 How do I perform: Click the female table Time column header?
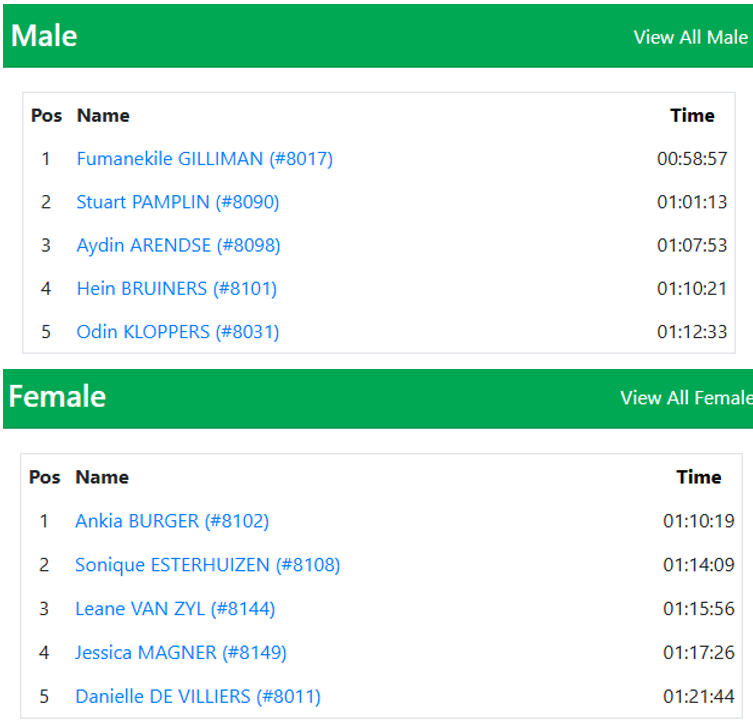coord(698,477)
